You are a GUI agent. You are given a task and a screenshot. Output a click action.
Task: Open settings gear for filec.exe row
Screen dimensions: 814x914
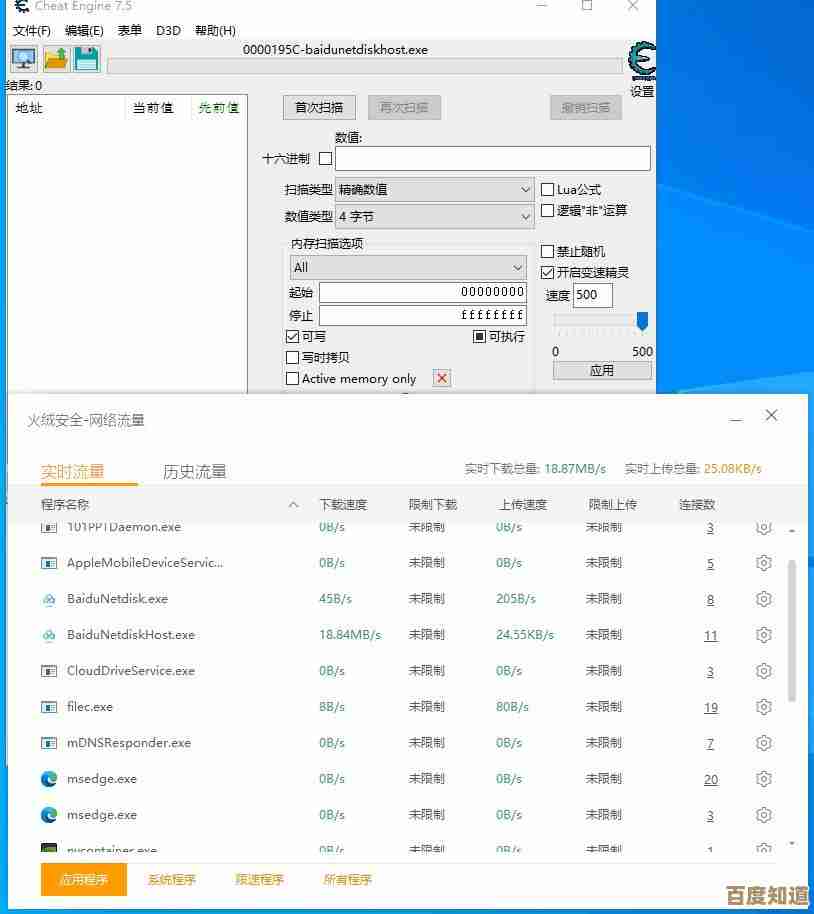pos(764,707)
